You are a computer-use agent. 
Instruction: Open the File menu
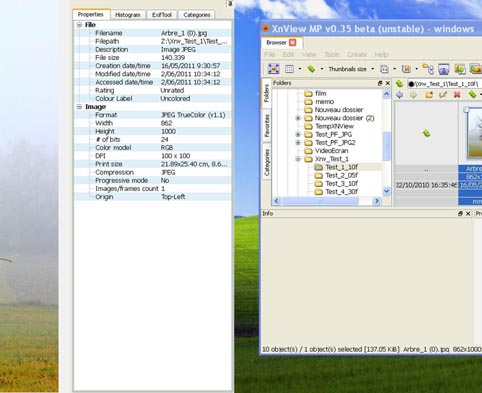pos(269,54)
